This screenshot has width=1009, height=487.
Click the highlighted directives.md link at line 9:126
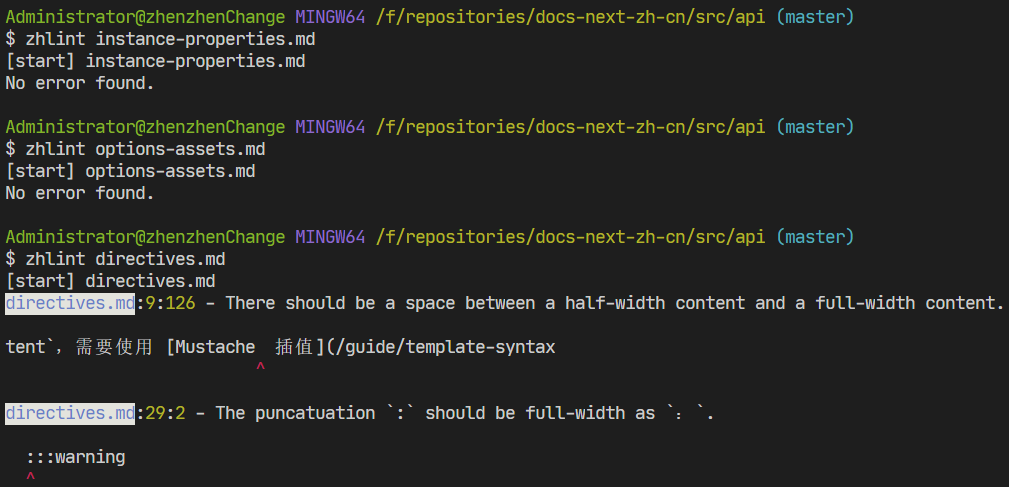pos(69,303)
